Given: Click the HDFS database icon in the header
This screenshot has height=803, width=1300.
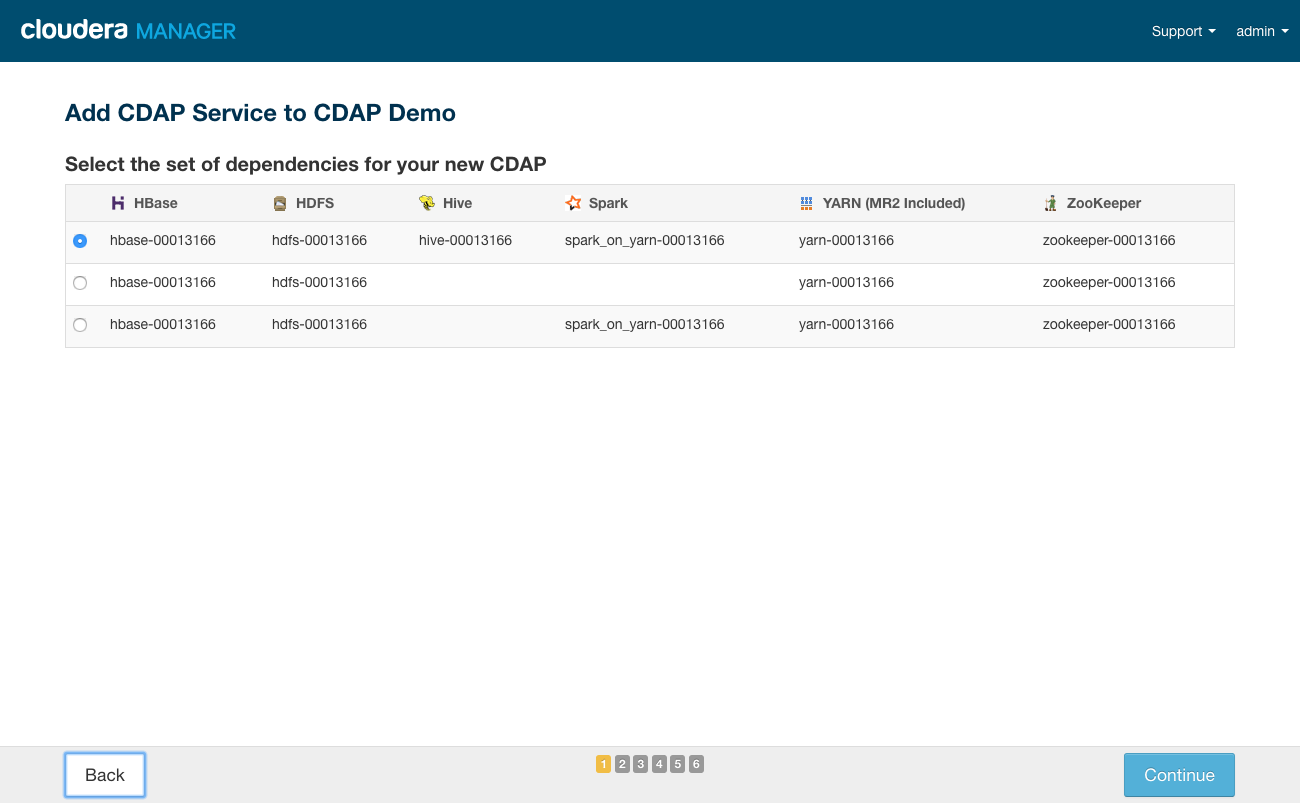Looking at the screenshot, I should coord(279,202).
